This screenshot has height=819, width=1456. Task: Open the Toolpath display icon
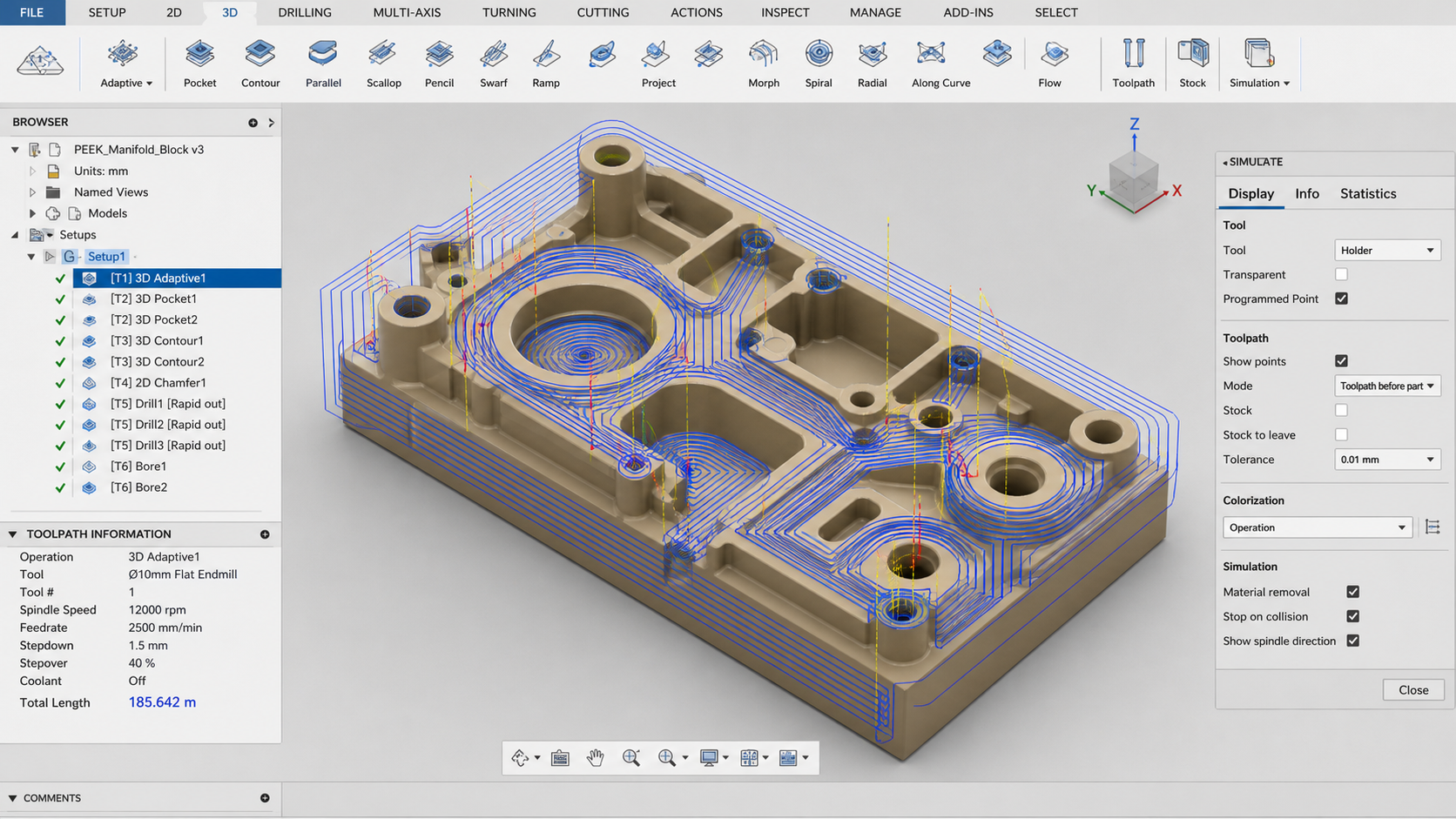[x=1133, y=55]
